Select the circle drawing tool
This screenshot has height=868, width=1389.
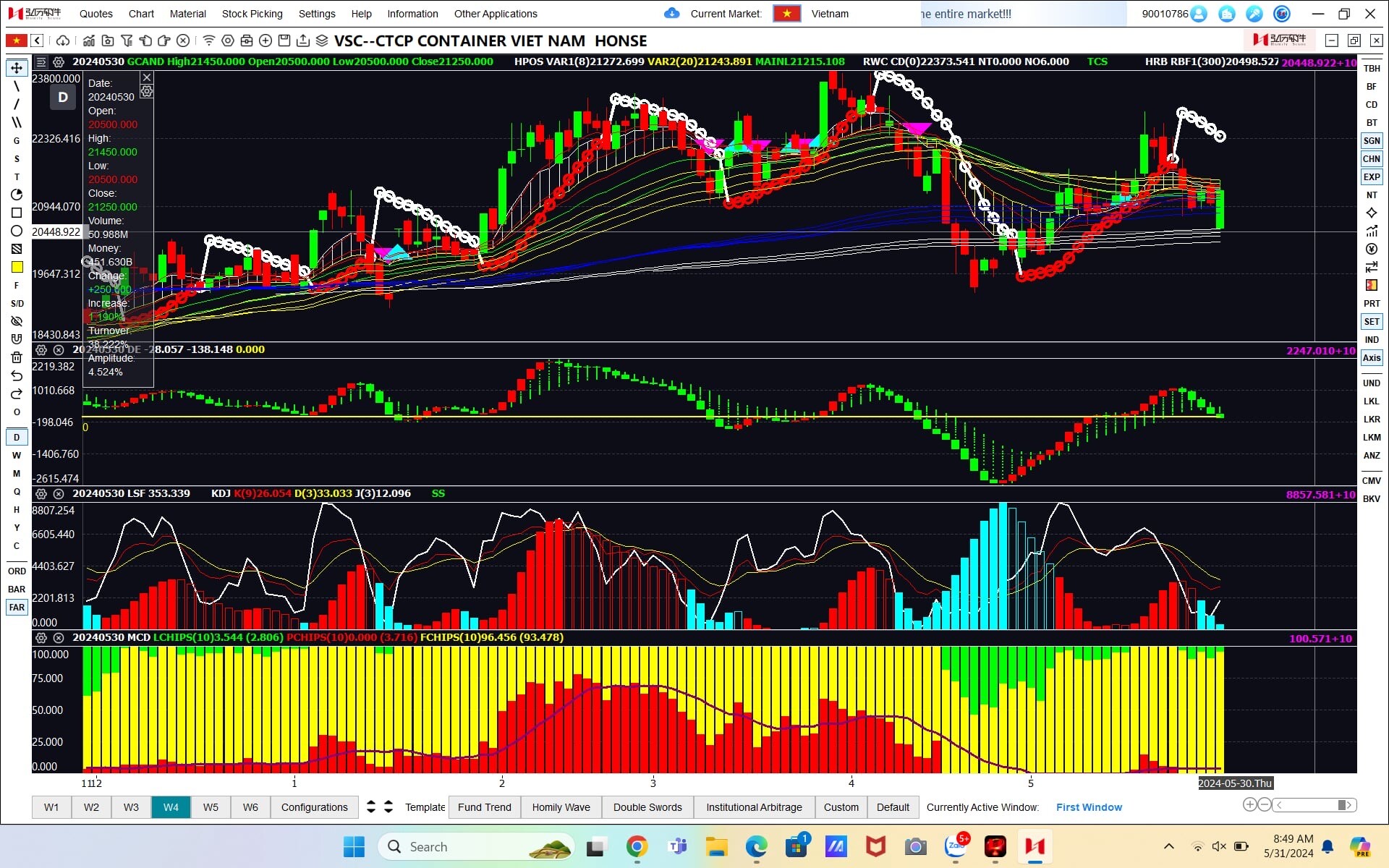click(17, 231)
